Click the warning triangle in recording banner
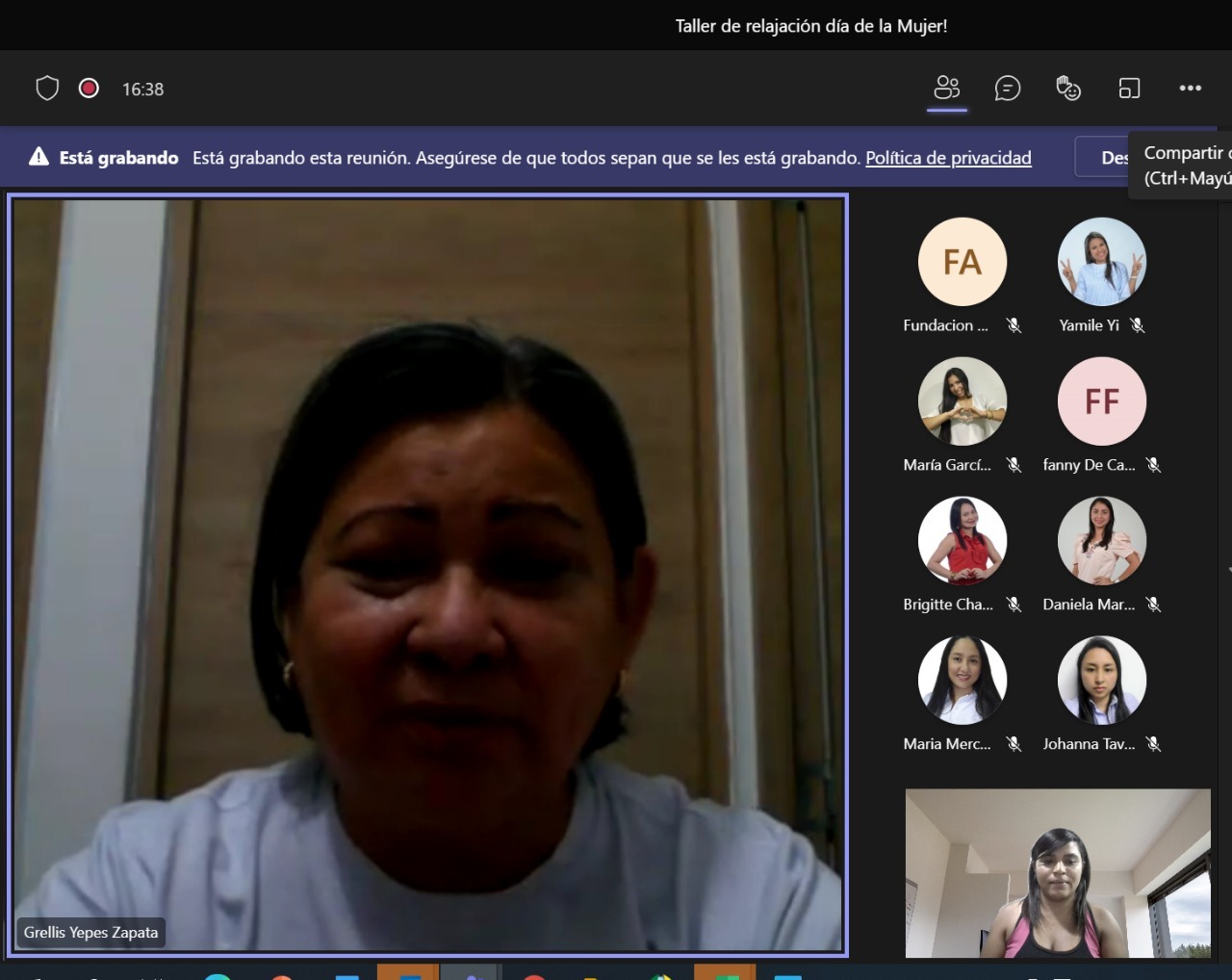The image size is (1232, 980). 38,157
